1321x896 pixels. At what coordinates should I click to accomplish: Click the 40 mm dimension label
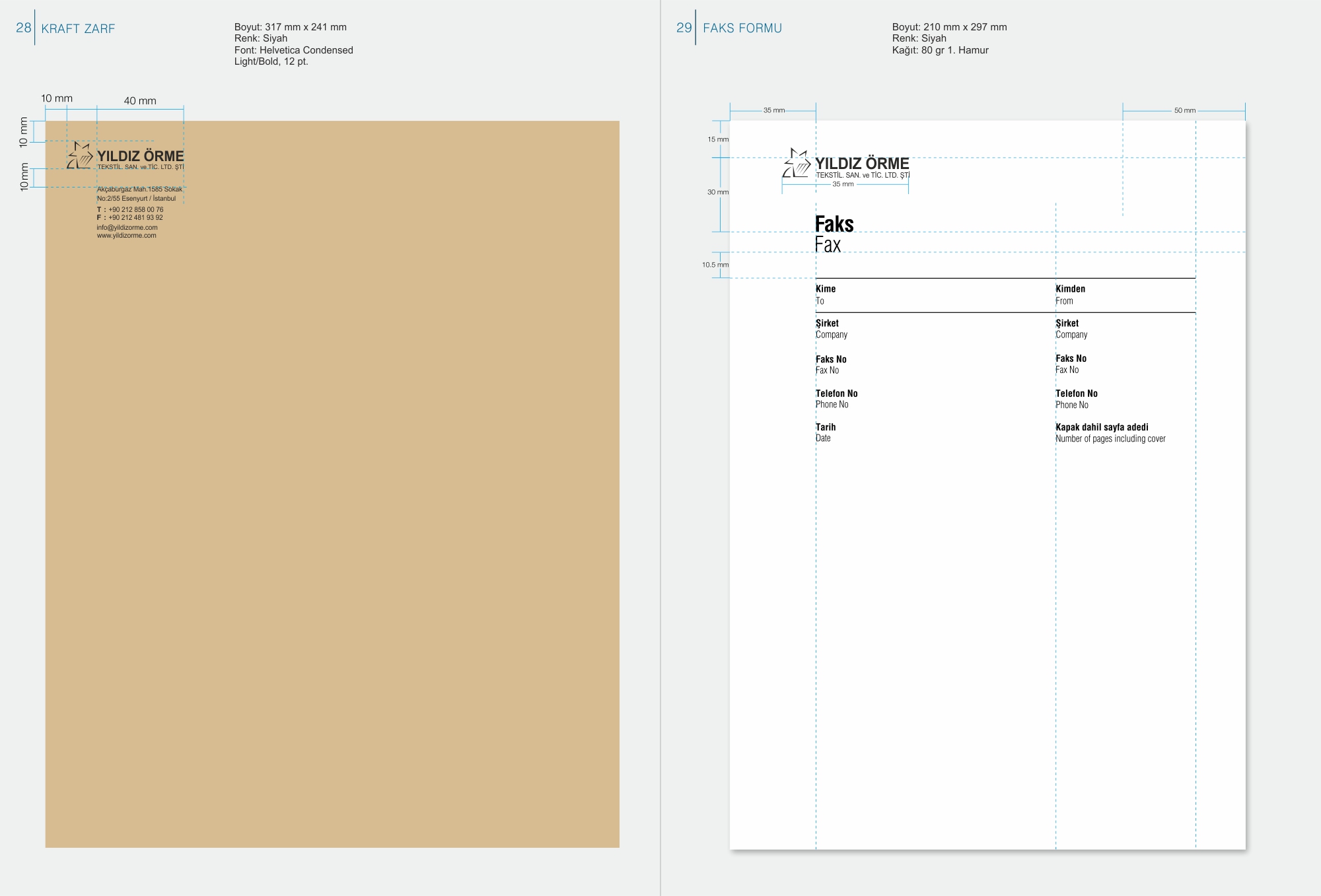point(140,101)
